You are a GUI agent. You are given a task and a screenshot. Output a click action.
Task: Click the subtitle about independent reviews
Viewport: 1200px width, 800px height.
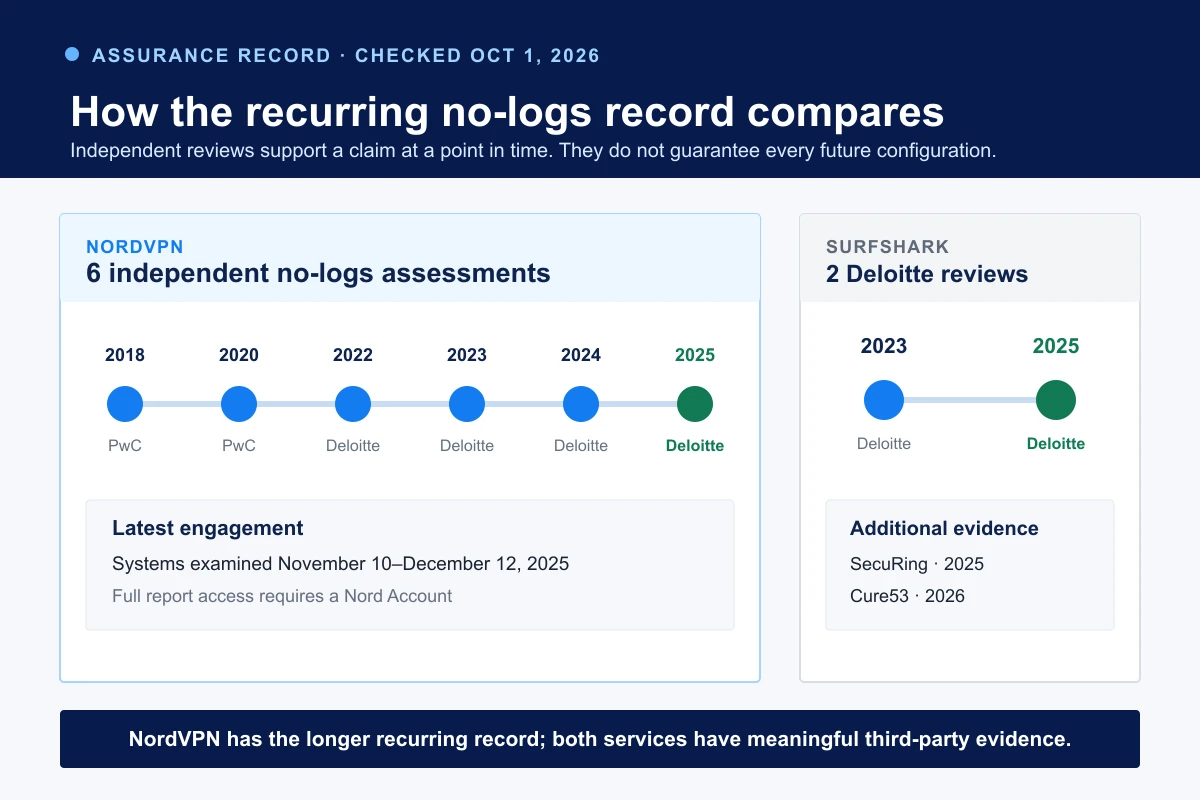tap(534, 151)
